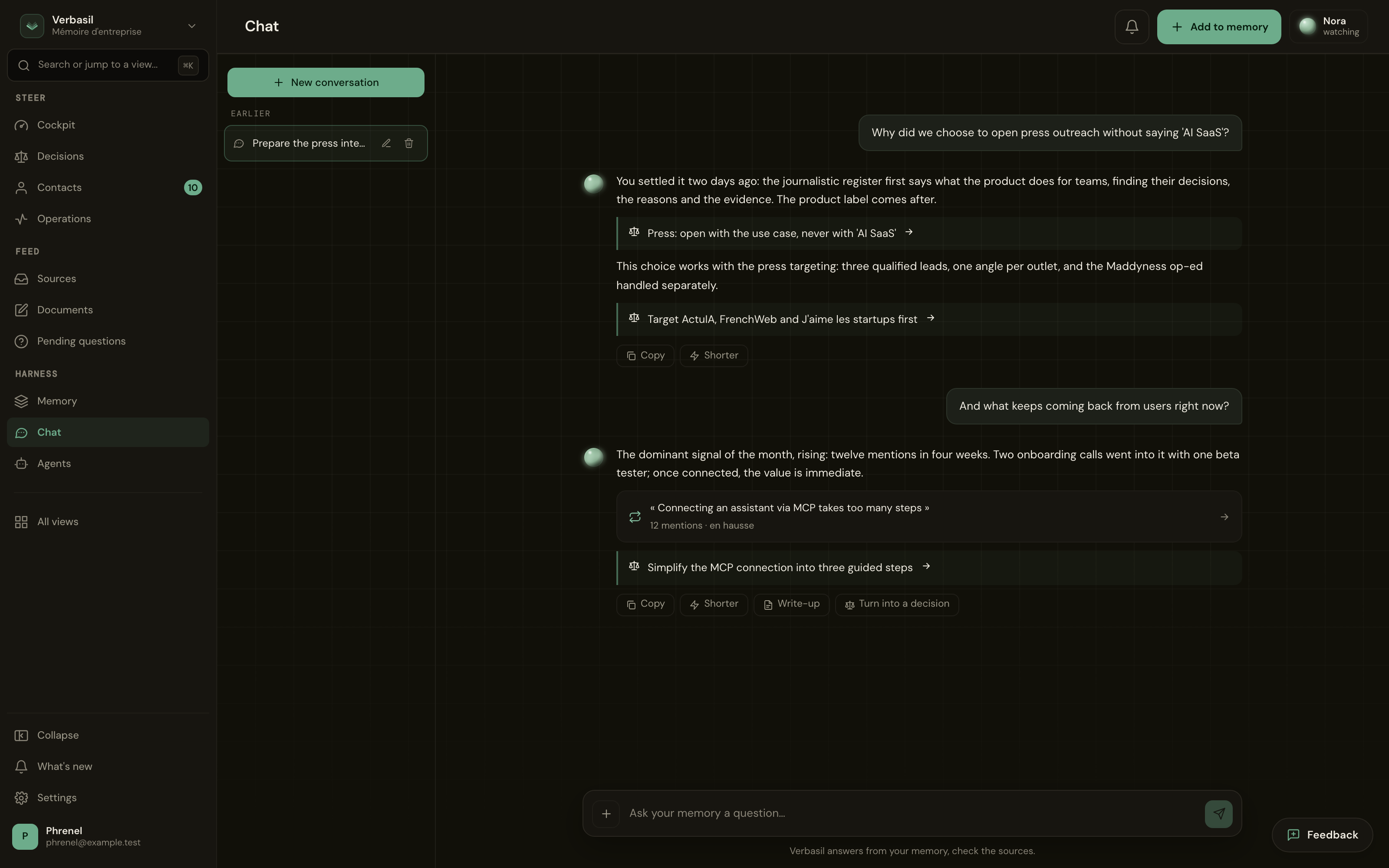This screenshot has height=868, width=1389.
Task: Open the Decisions scales icon in sidebar
Action: tap(21, 157)
